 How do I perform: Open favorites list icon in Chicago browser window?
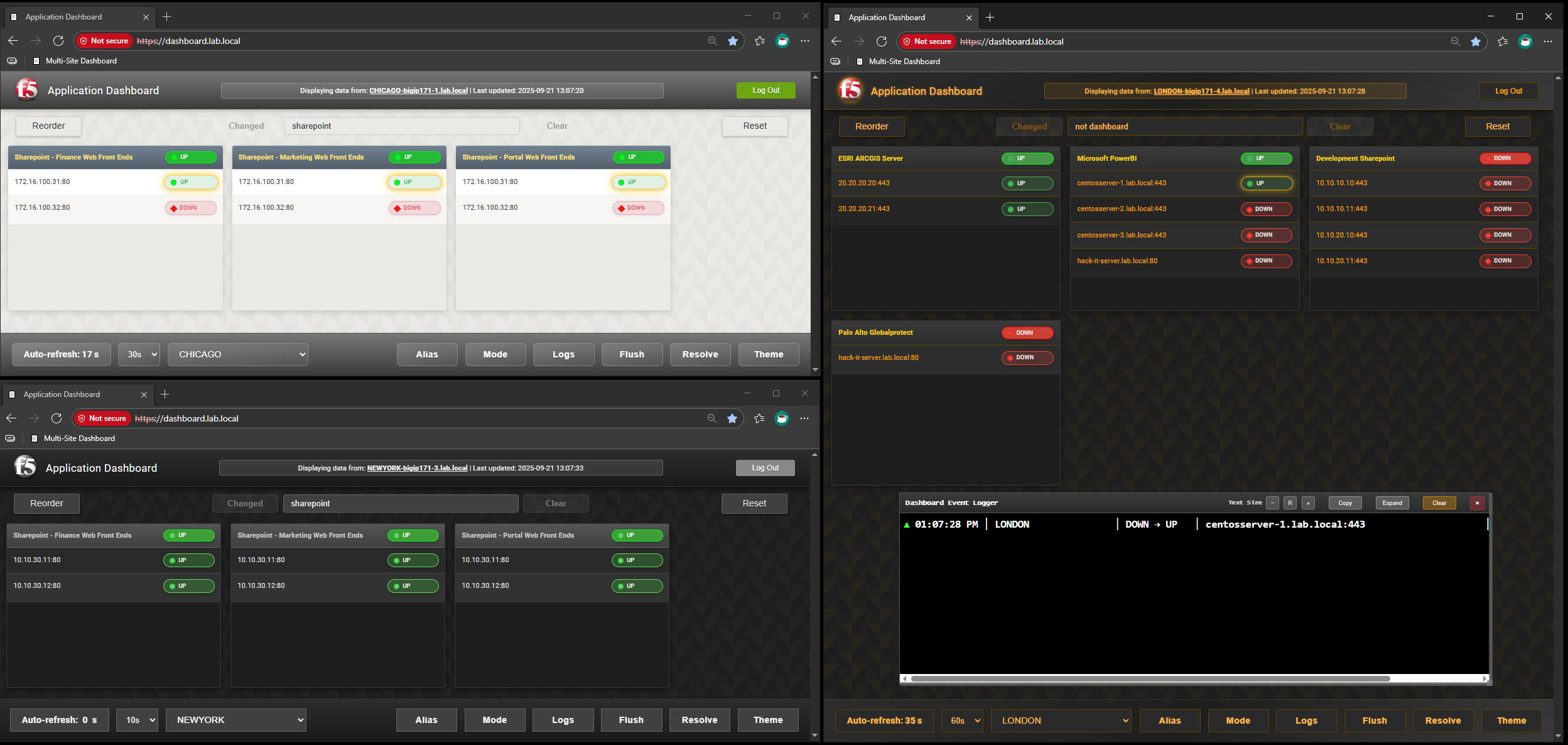tap(760, 41)
